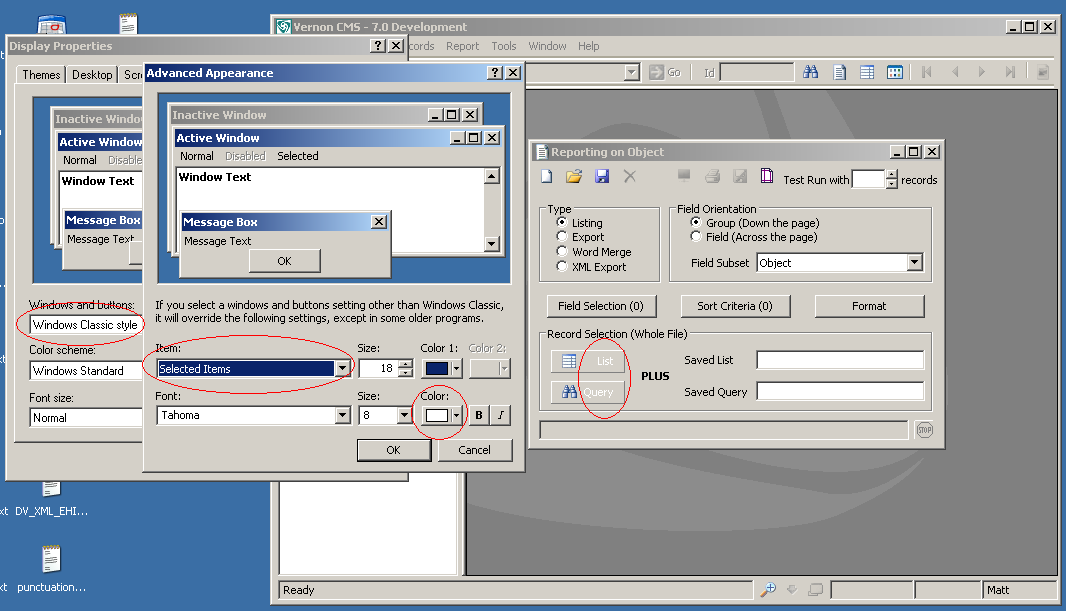Click the Query button under Record Selection
1066x611 pixels.
tap(588, 391)
